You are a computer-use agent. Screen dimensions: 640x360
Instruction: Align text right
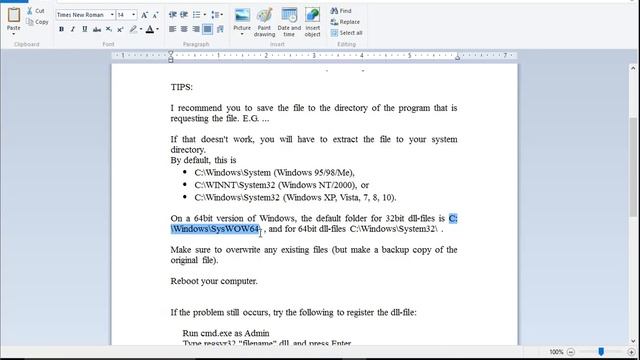196,29
